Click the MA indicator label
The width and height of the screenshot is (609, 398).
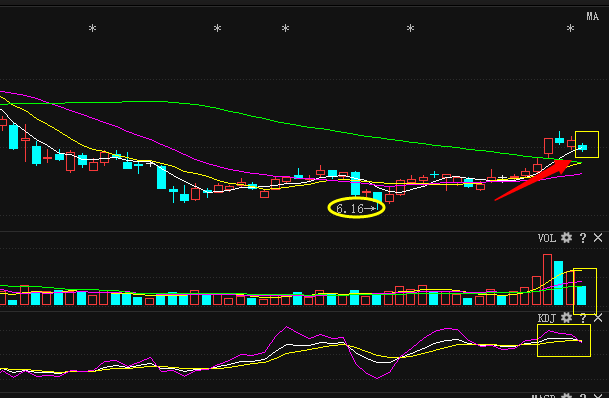tap(592, 16)
